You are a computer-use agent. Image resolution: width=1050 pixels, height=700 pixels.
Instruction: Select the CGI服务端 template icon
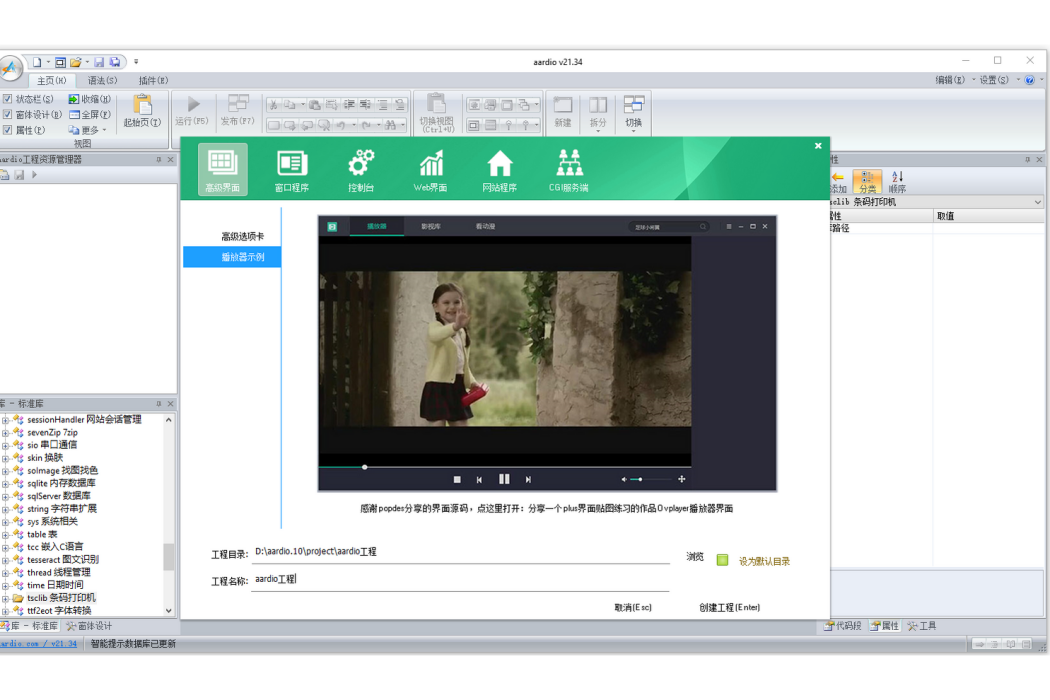(569, 169)
